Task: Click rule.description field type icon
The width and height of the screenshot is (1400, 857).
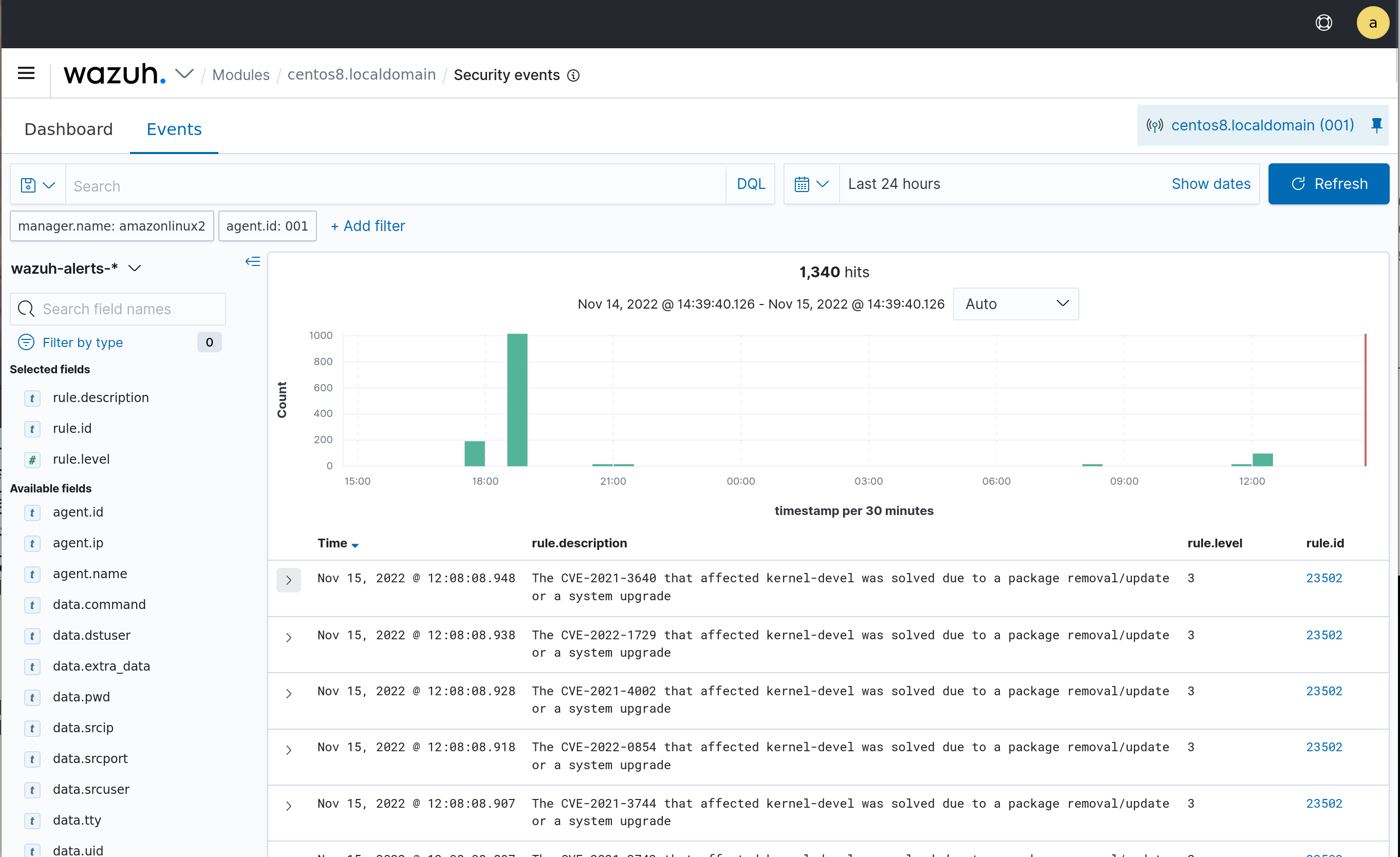Action: tap(32, 398)
